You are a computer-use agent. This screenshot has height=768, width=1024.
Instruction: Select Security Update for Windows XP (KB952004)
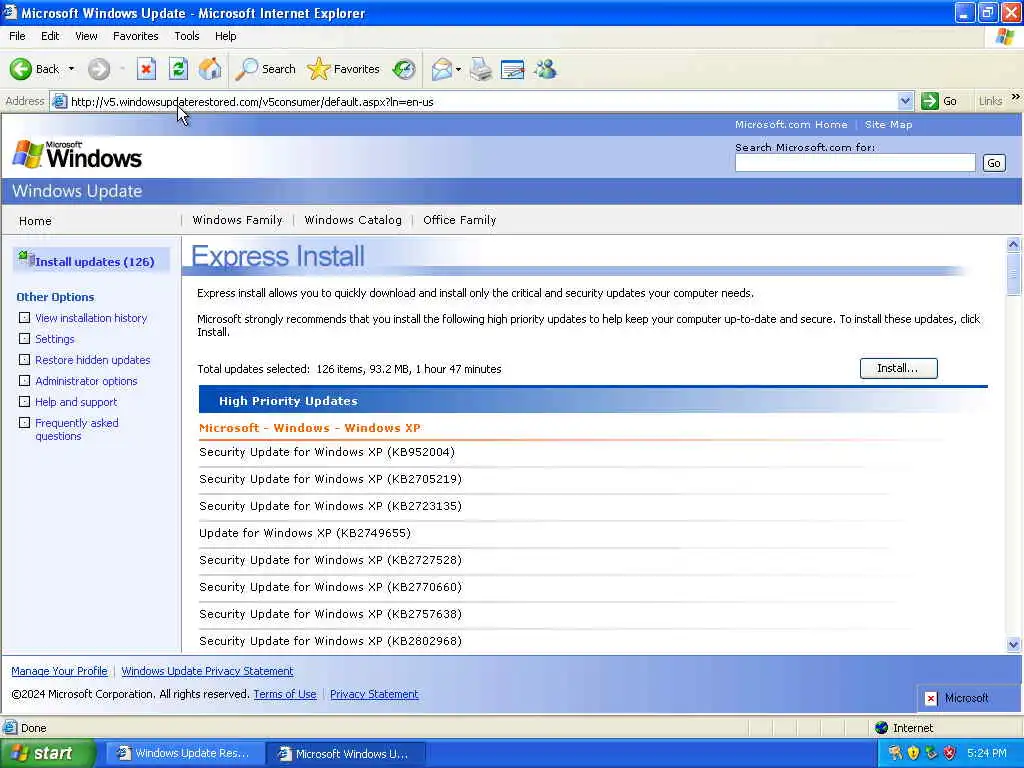[327, 452]
